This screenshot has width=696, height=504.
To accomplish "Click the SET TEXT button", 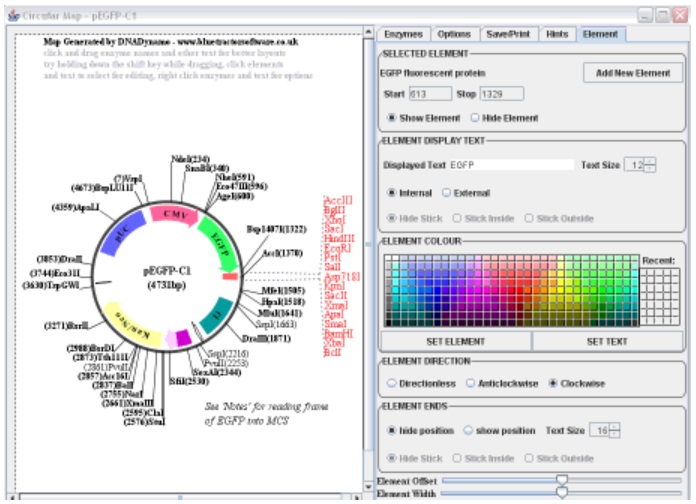I will (x=607, y=341).
